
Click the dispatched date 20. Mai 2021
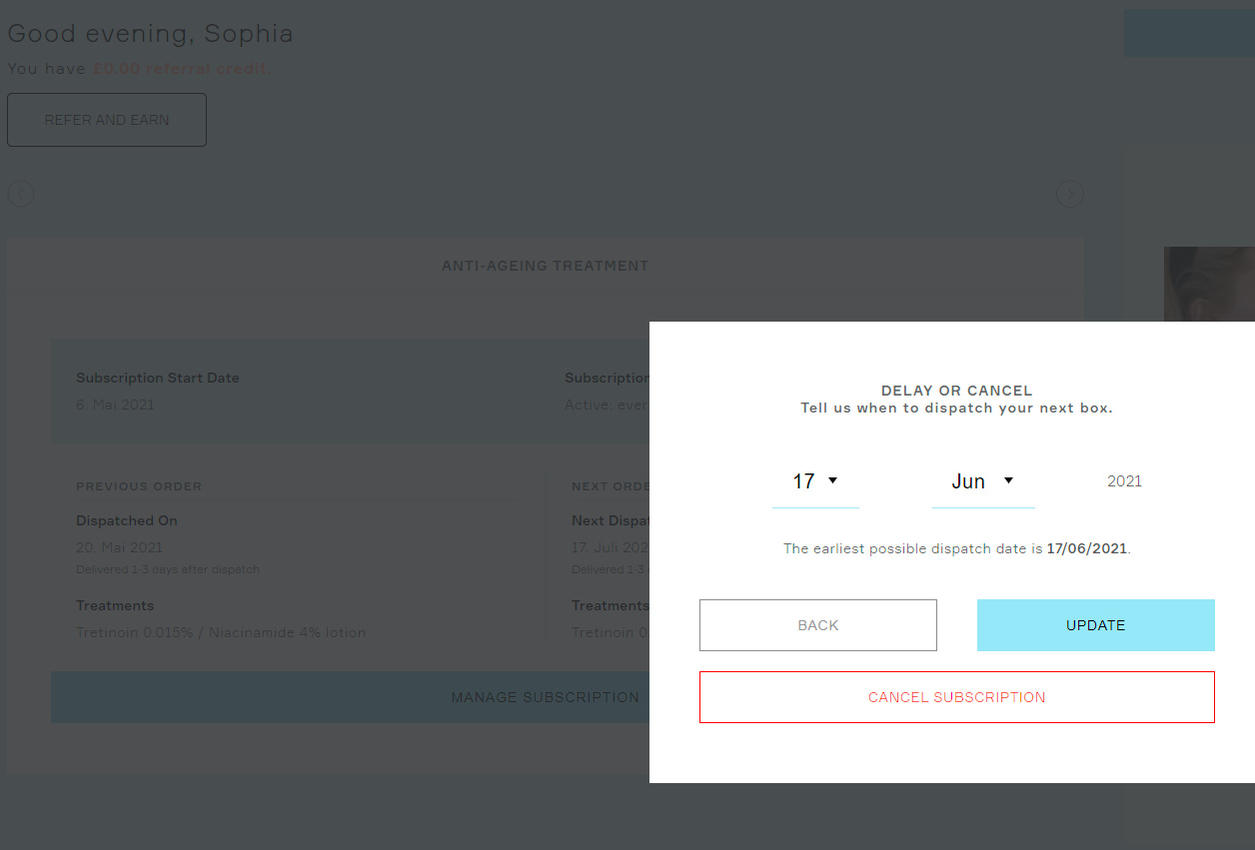pos(119,548)
